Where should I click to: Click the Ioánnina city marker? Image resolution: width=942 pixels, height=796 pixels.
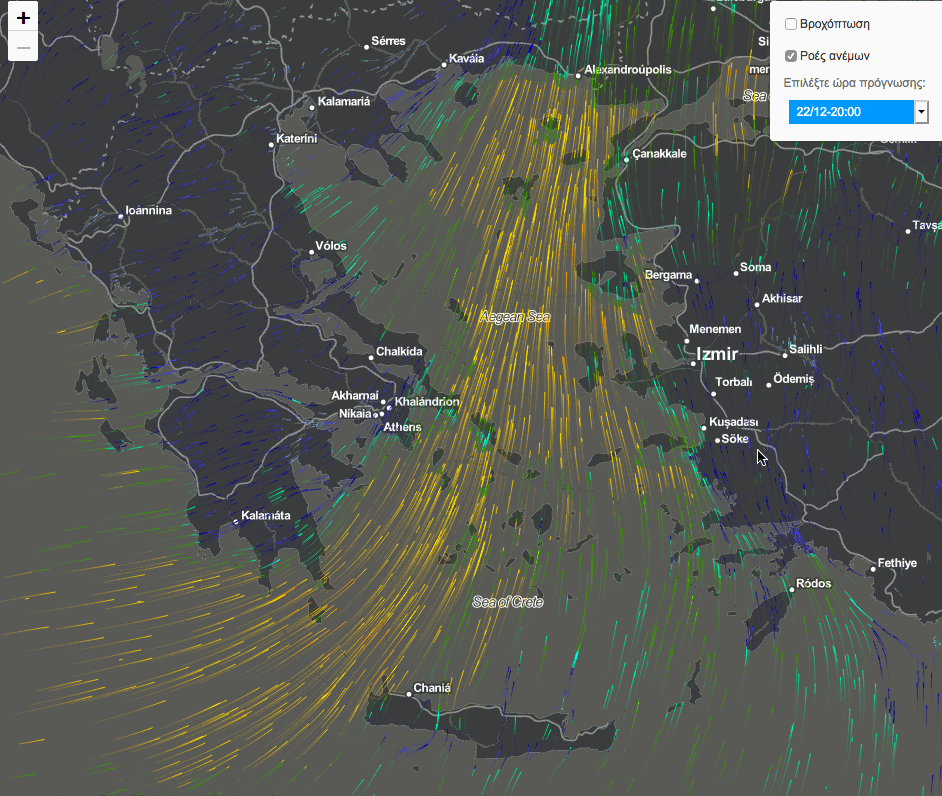[x=121, y=216]
